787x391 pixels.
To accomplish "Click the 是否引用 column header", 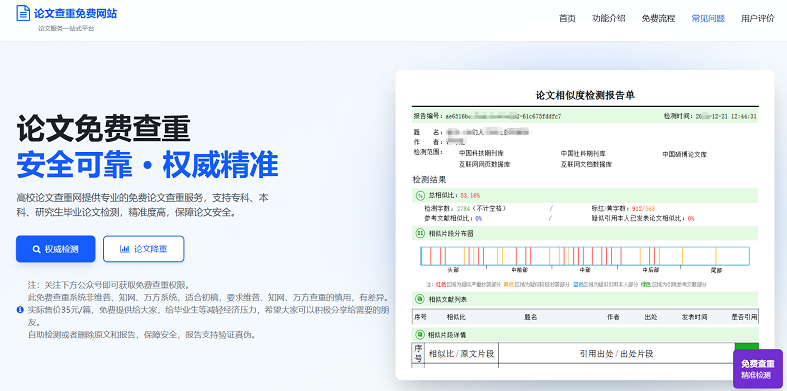I will point(744,317).
